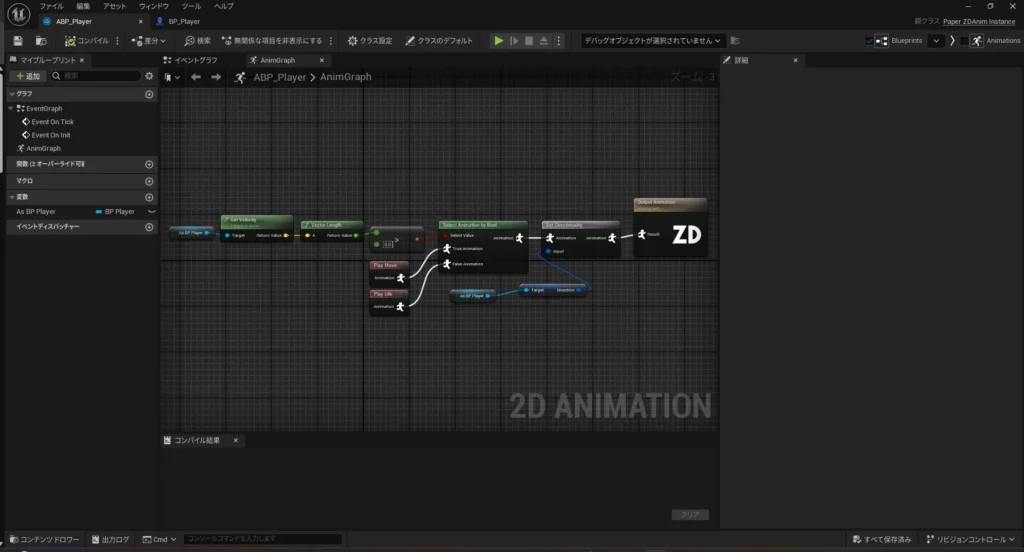The image size is (1024, 552).
Task: Change the BP Player variable type
Action: [x=115, y=212]
